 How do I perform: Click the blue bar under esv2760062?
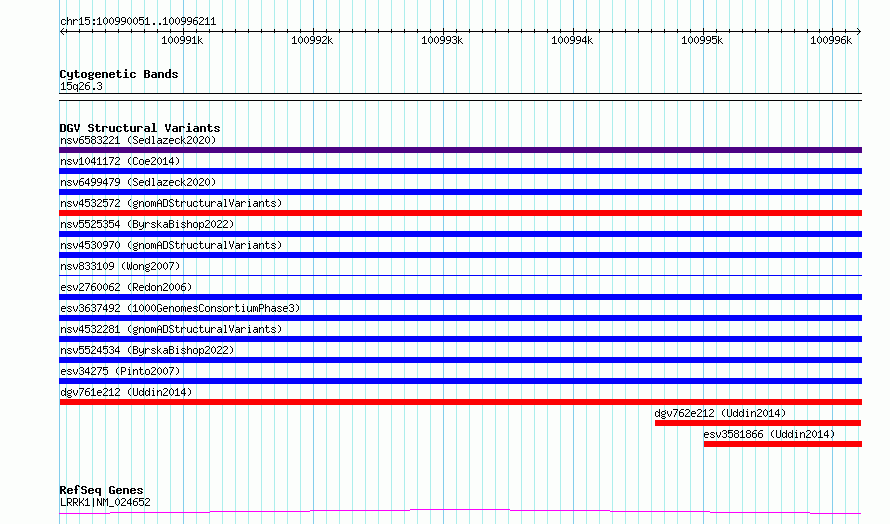460,297
